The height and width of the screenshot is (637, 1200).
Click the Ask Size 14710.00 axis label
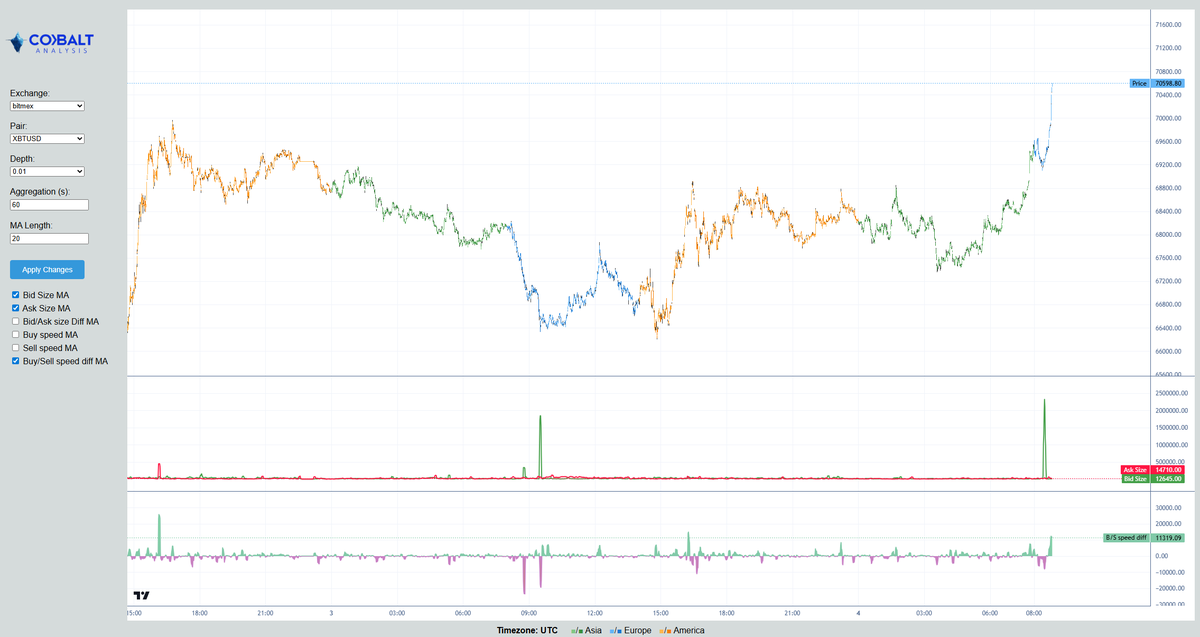1154,469
